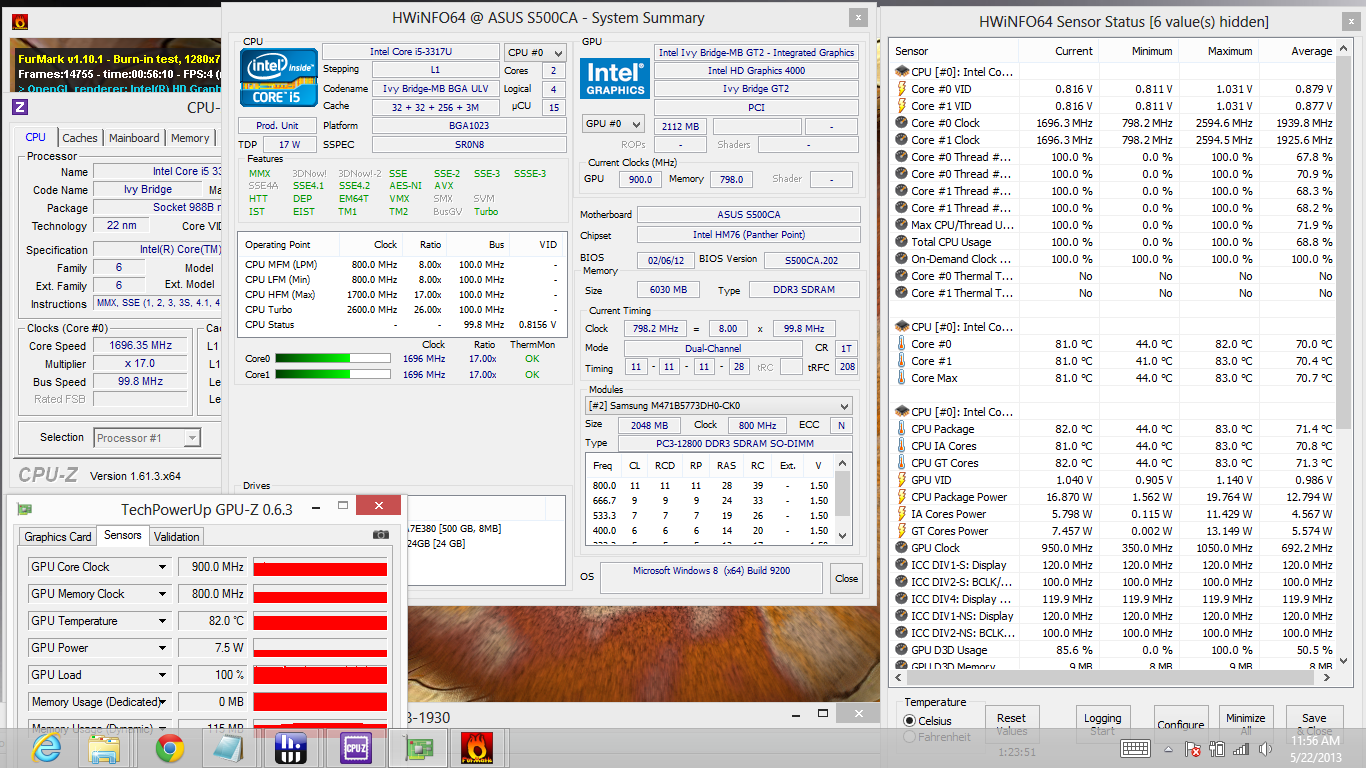
Task: Click the CPU-Z purple Z logo icon
Action: point(20,107)
